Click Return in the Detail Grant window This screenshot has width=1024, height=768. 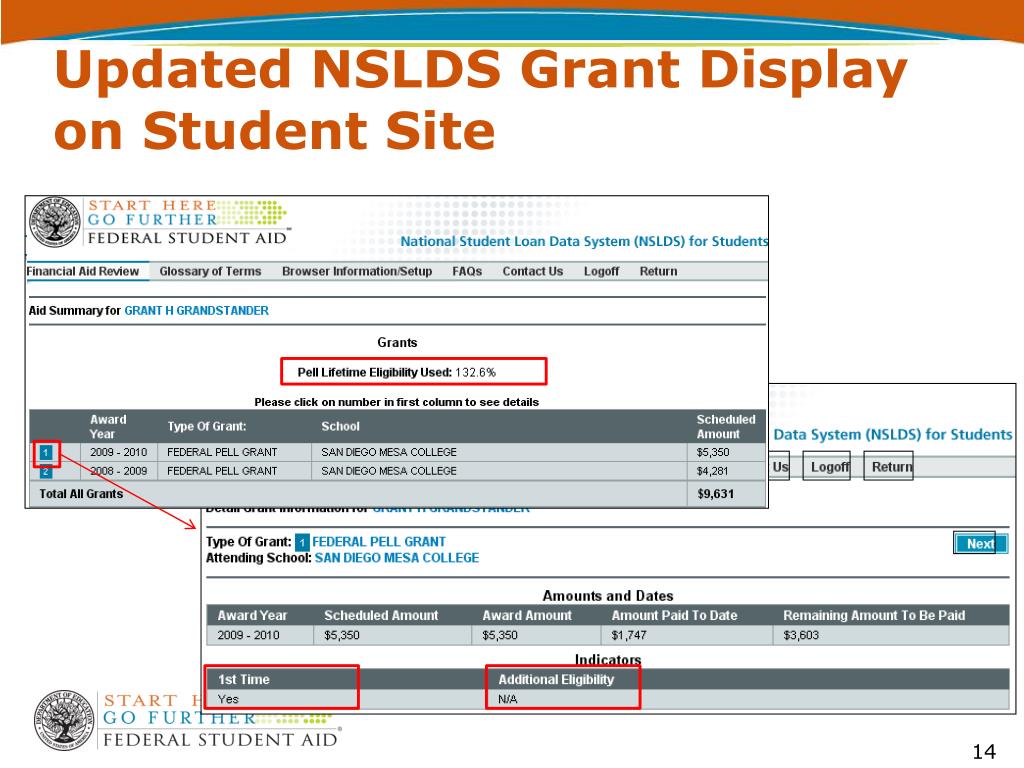(x=888, y=466)
